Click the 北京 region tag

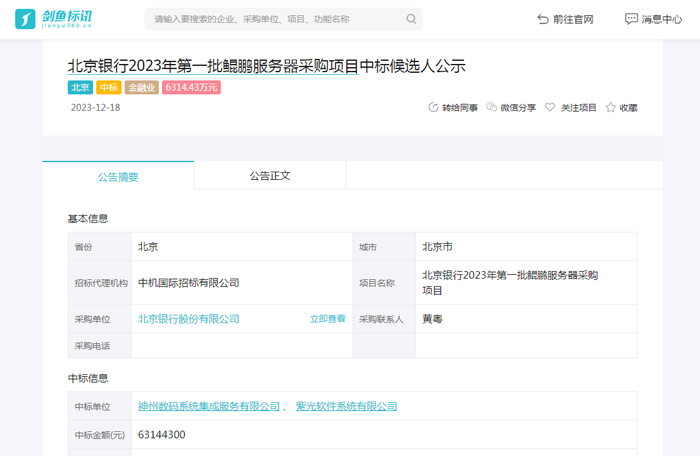click(x=80, y=87)
